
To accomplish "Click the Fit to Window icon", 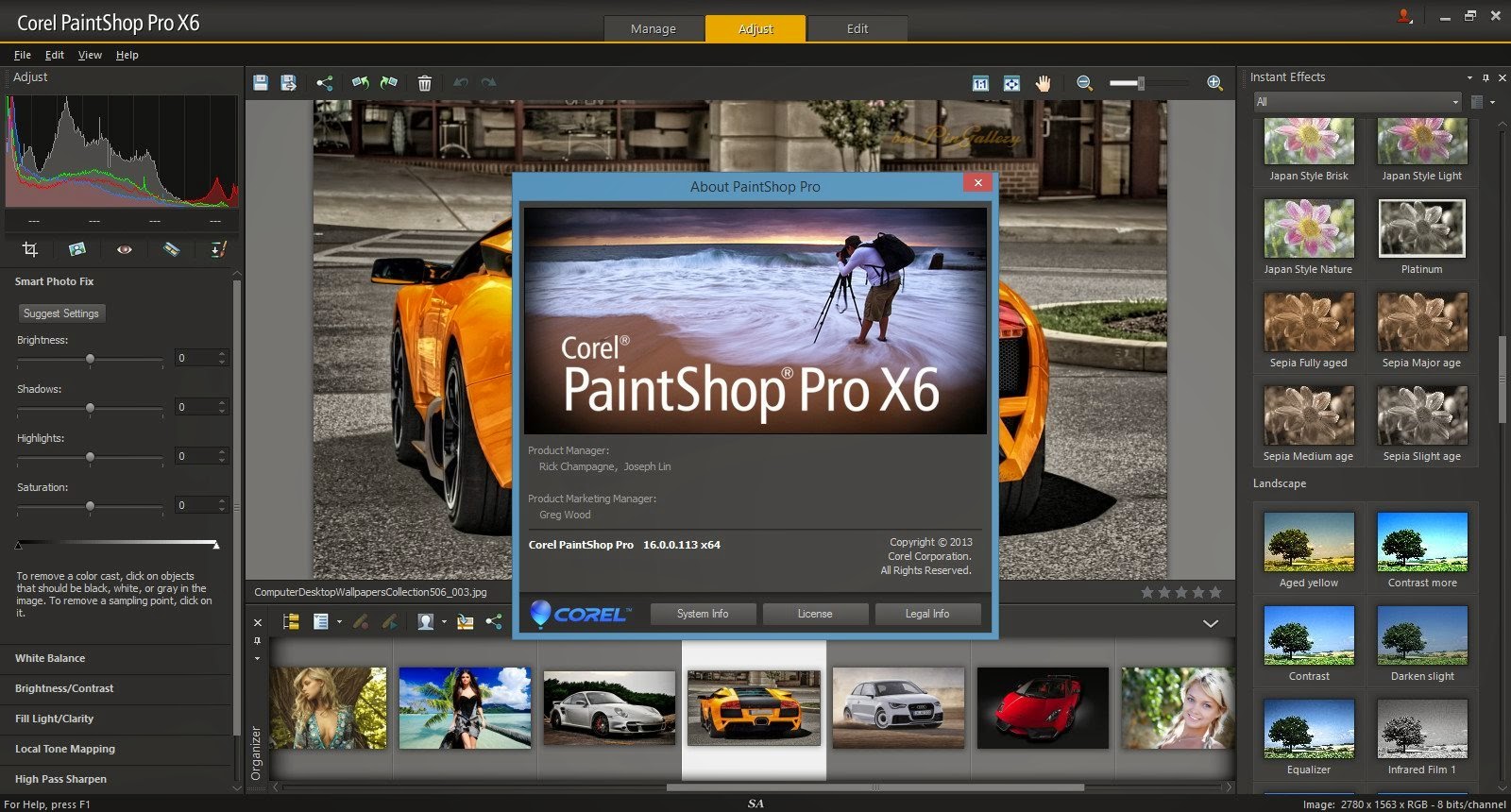I will (x=1011, y=83).
